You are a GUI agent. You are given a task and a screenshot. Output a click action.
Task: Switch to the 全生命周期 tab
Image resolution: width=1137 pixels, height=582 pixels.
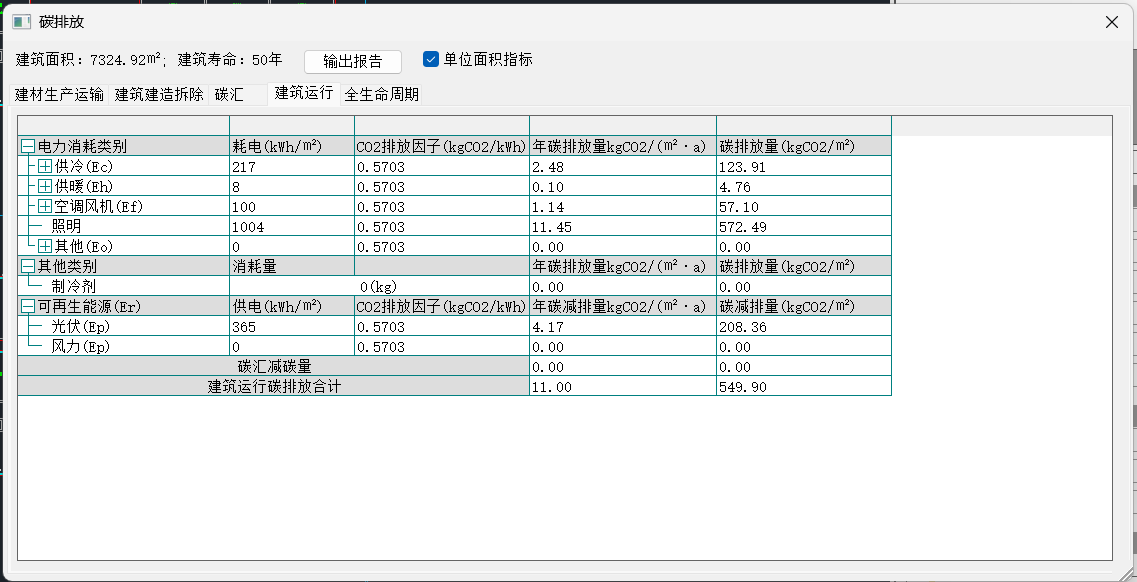point(381,95)
